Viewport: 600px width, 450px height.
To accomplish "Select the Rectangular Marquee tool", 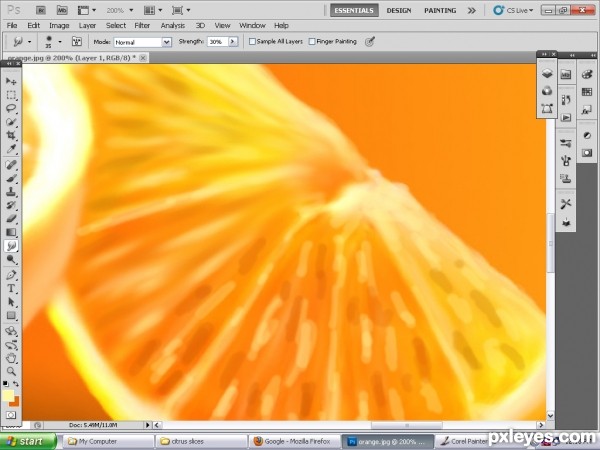I will [x=11, y=95].
